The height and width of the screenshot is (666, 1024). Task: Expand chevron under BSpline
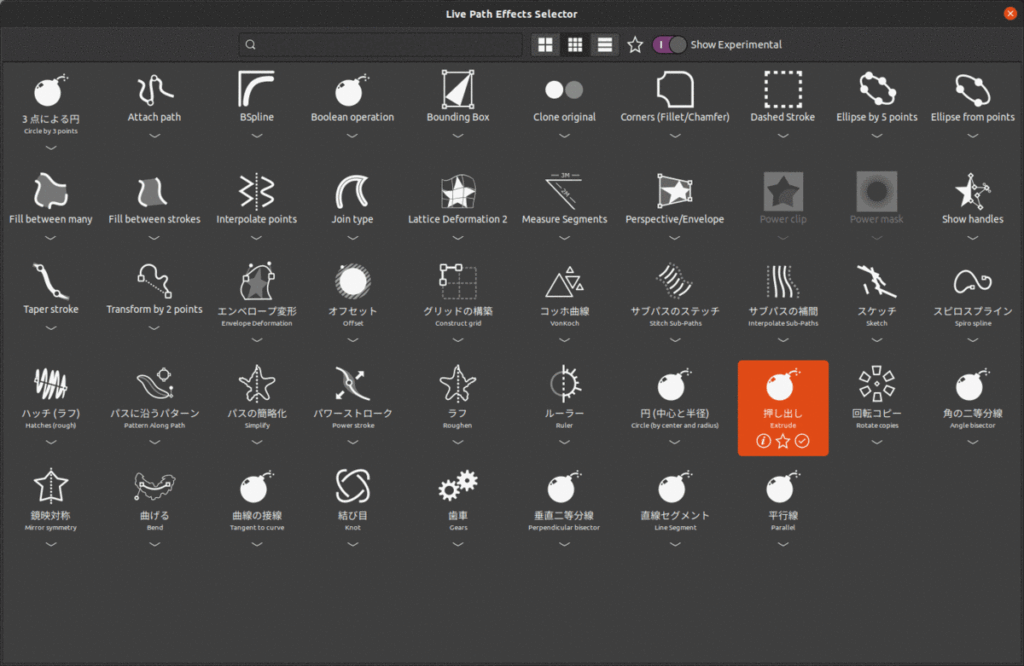[x=257, y=136]
